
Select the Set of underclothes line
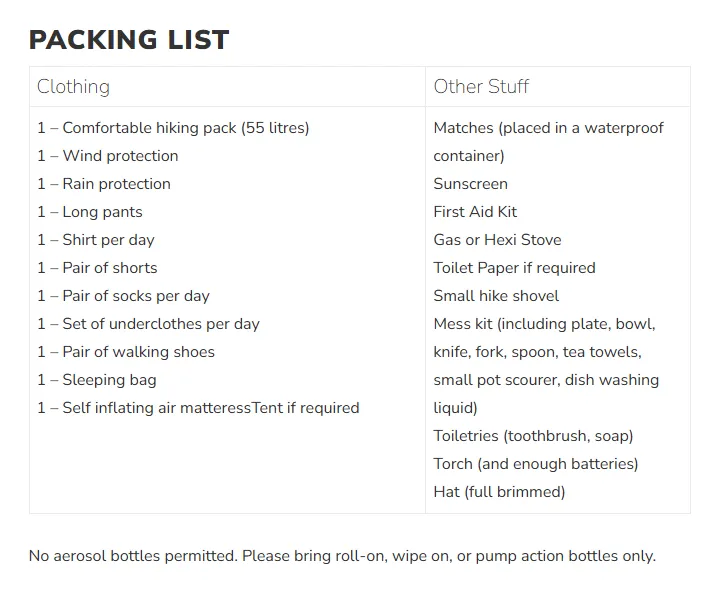tap(148, 324)
